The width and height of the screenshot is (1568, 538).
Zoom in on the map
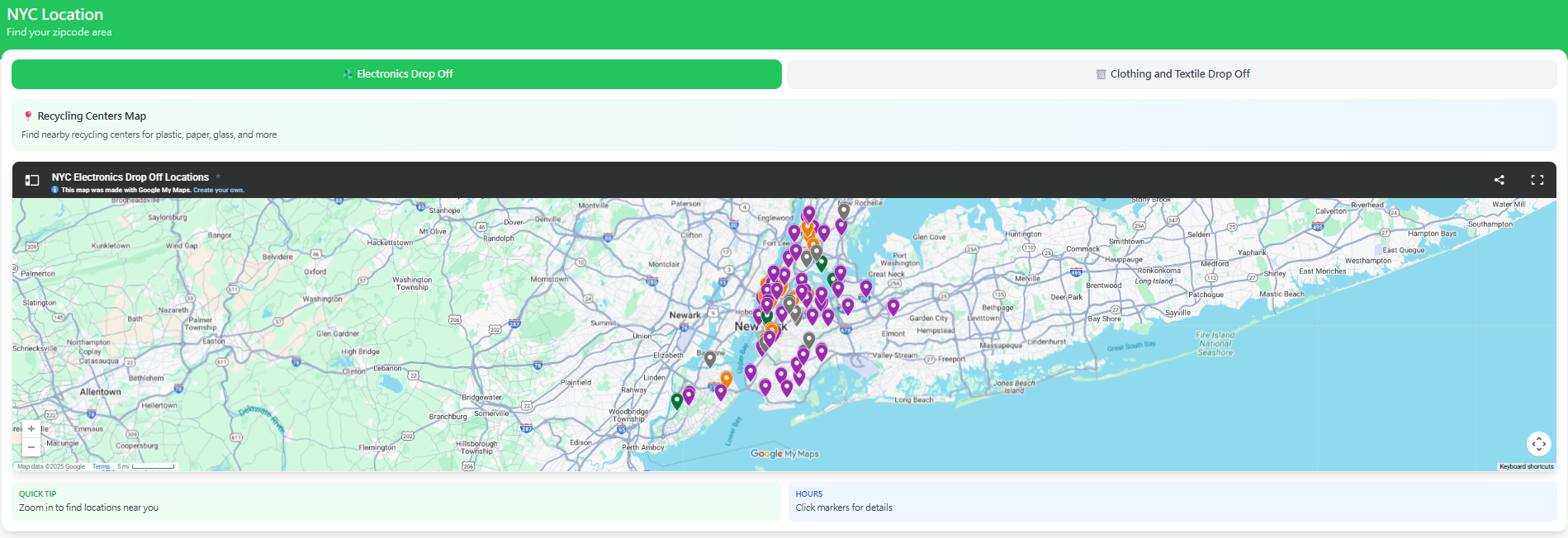tap(31, 429)
